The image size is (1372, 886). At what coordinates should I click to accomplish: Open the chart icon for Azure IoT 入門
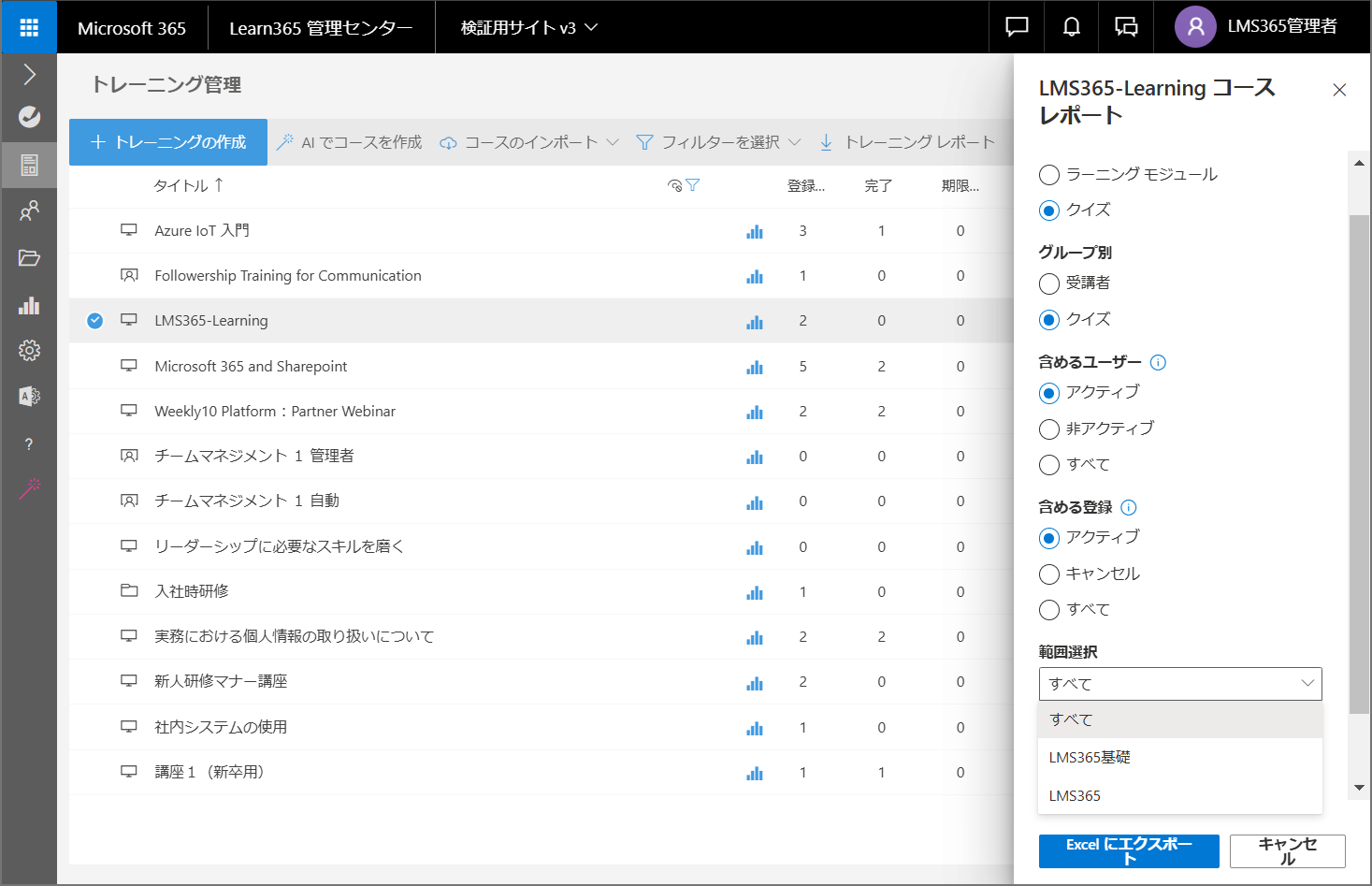(x=755, y=231)
